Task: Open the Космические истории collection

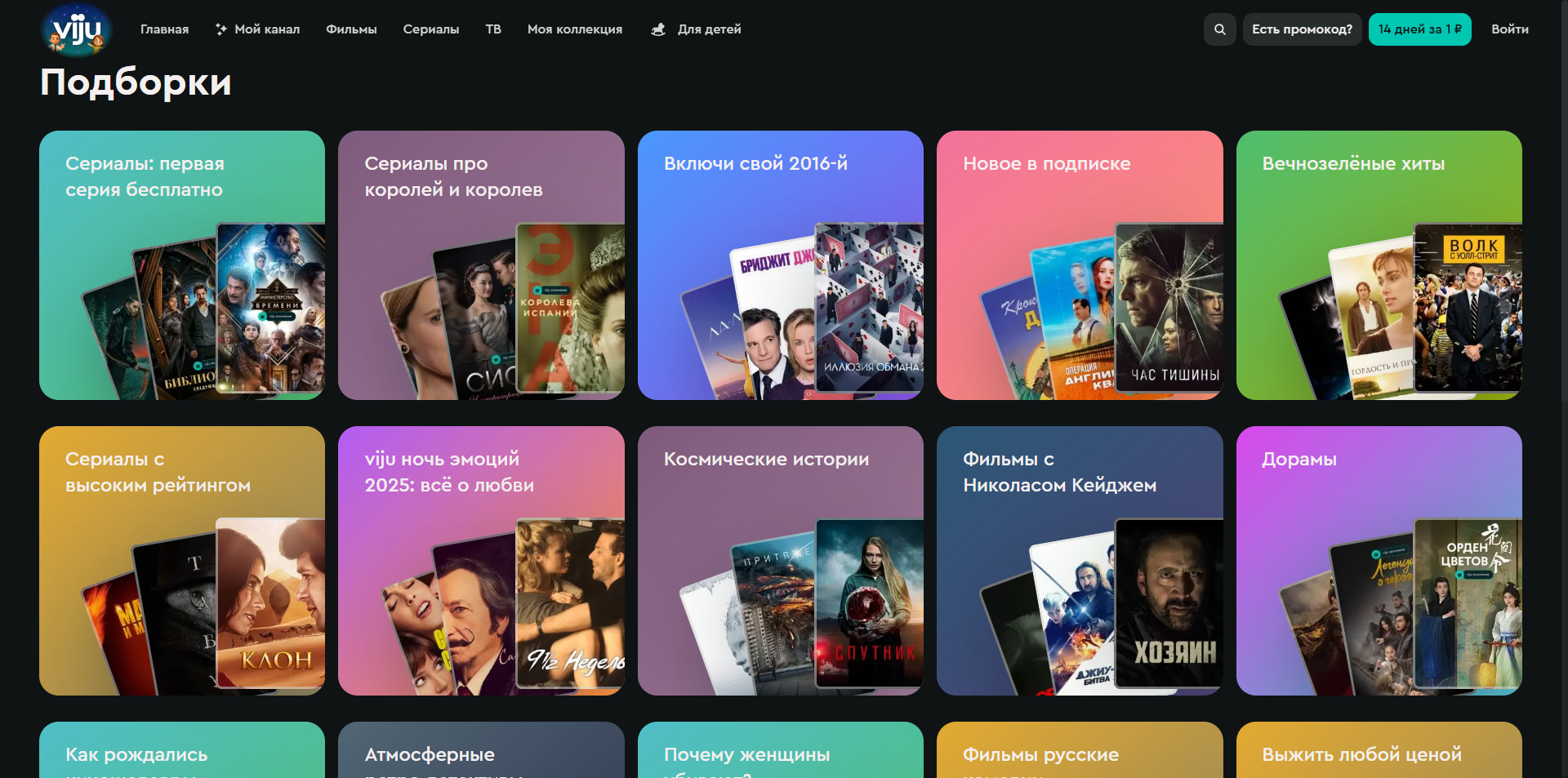Action: click(780, 560)
